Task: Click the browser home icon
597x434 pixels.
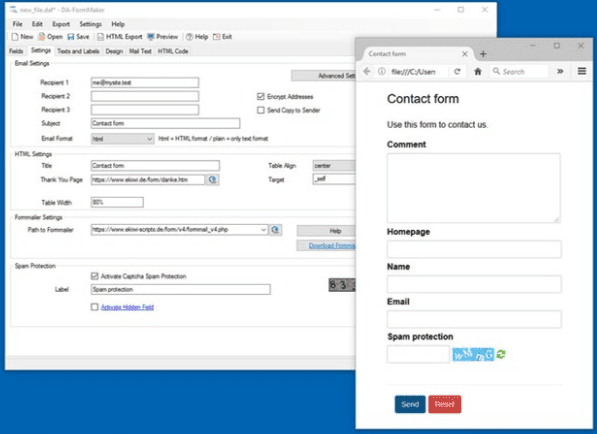Action: coord(478,72)
